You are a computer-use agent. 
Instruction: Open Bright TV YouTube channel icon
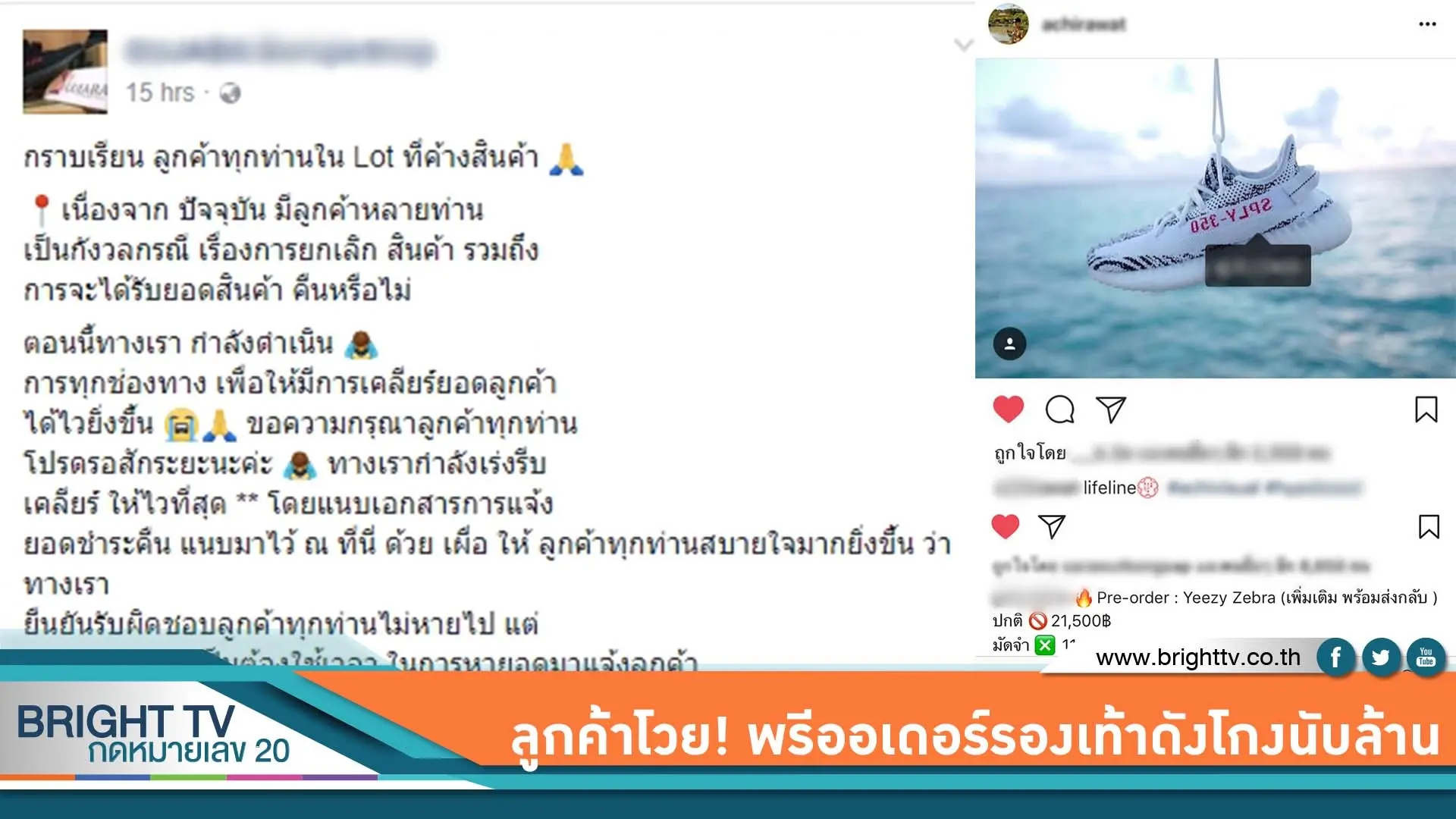click(1426, 657)
